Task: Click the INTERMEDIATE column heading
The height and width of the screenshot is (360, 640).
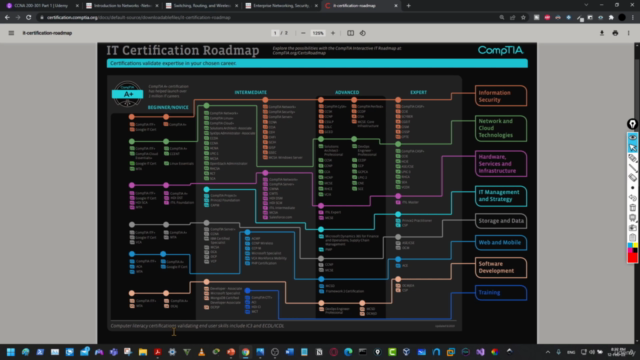Action: [x=251, y=93]
